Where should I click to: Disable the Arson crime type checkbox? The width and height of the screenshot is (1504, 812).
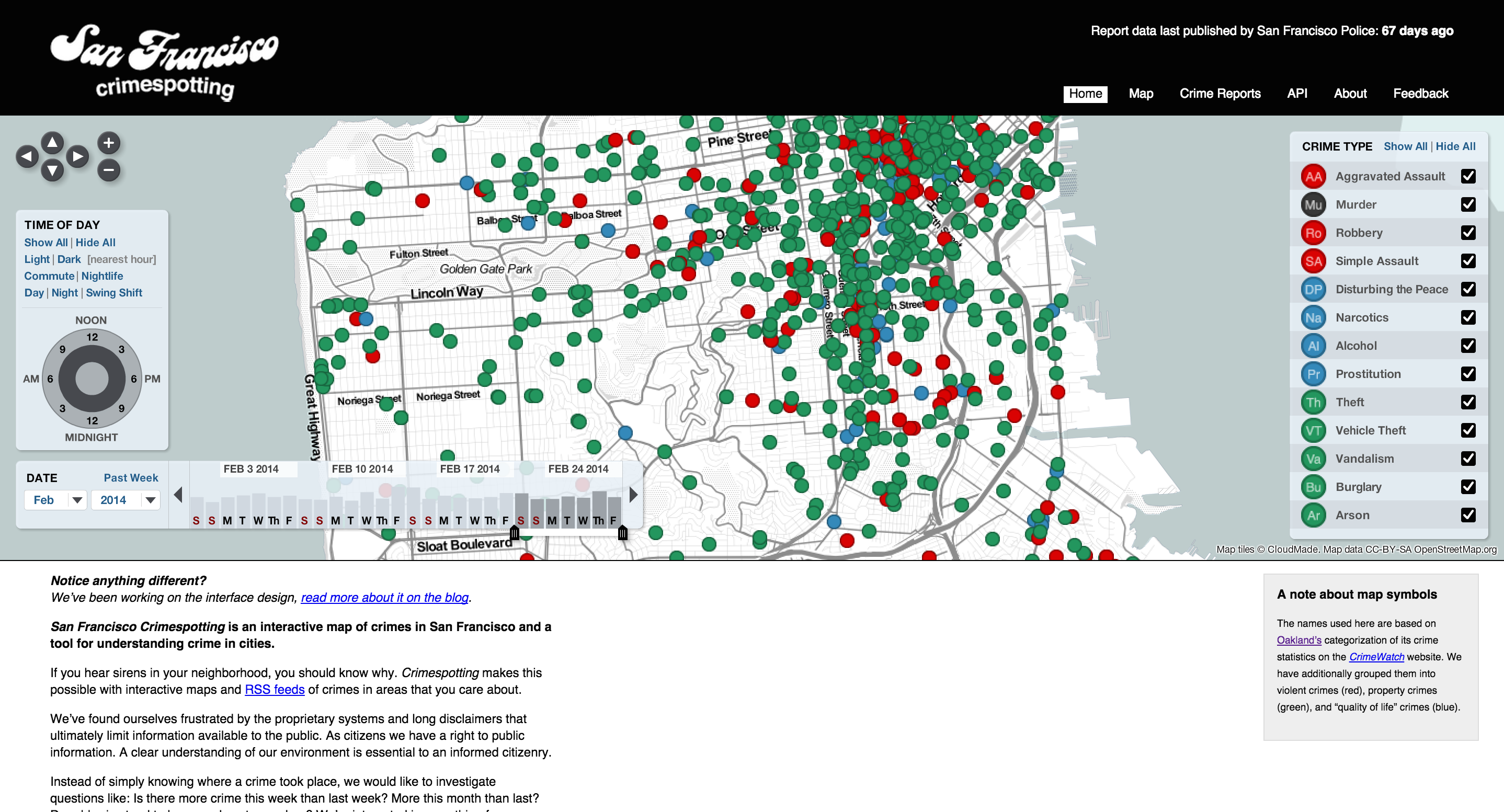pos(1468,515)
